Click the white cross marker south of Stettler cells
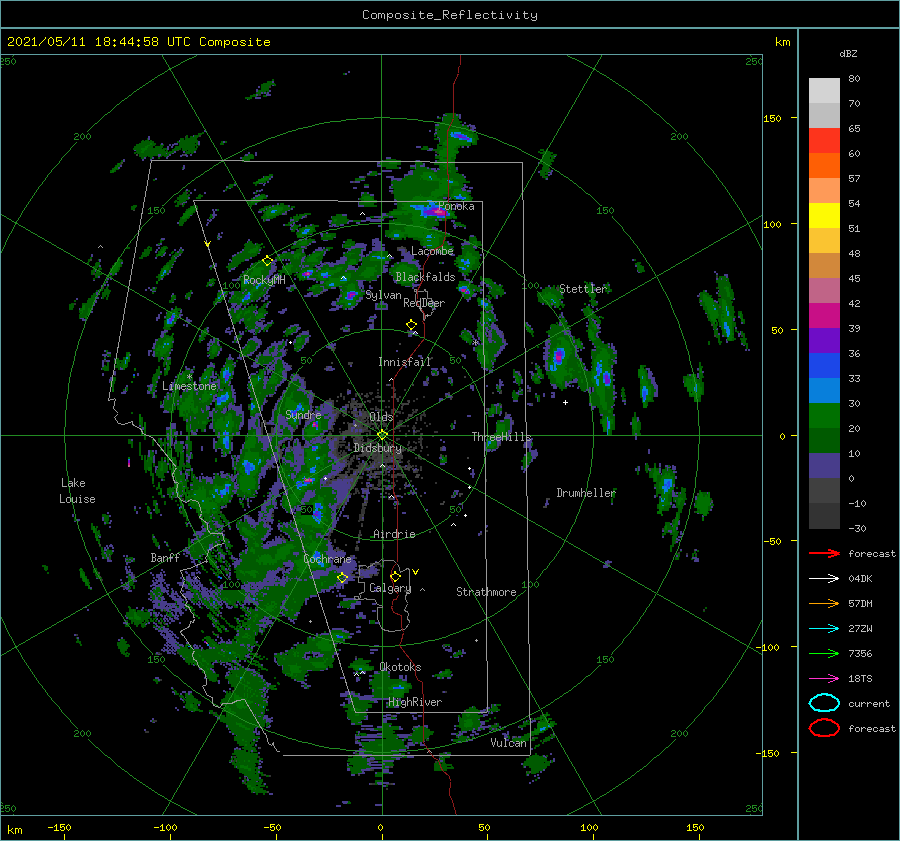This screenshot has width=900, height=841. click(x=565, y=402)
